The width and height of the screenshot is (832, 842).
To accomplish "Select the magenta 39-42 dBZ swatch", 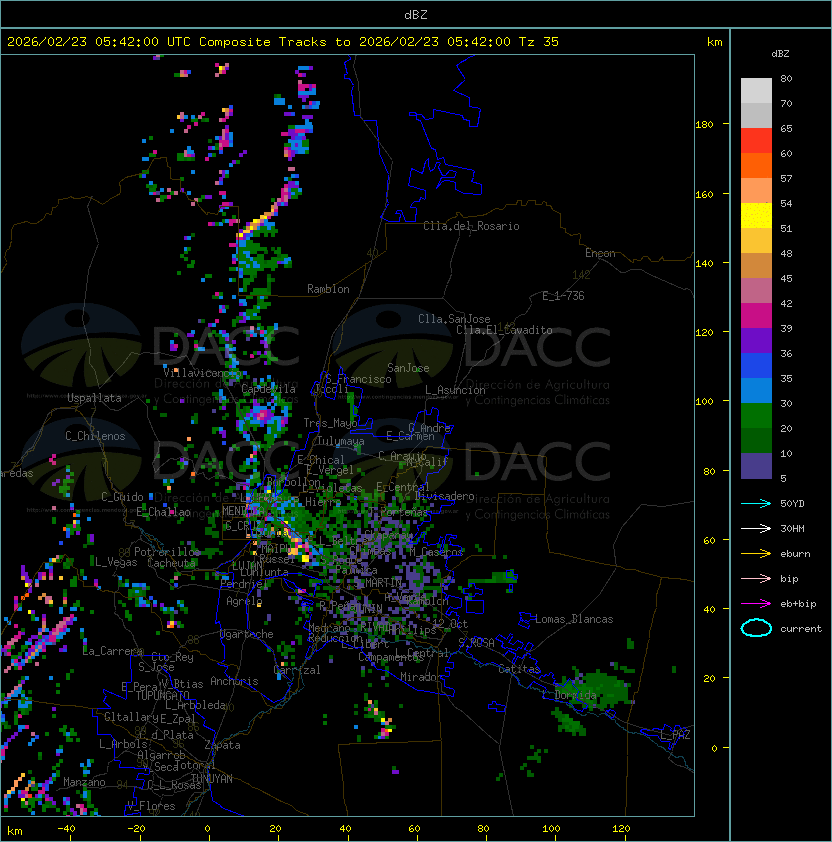I will click(x=756, y=315).
